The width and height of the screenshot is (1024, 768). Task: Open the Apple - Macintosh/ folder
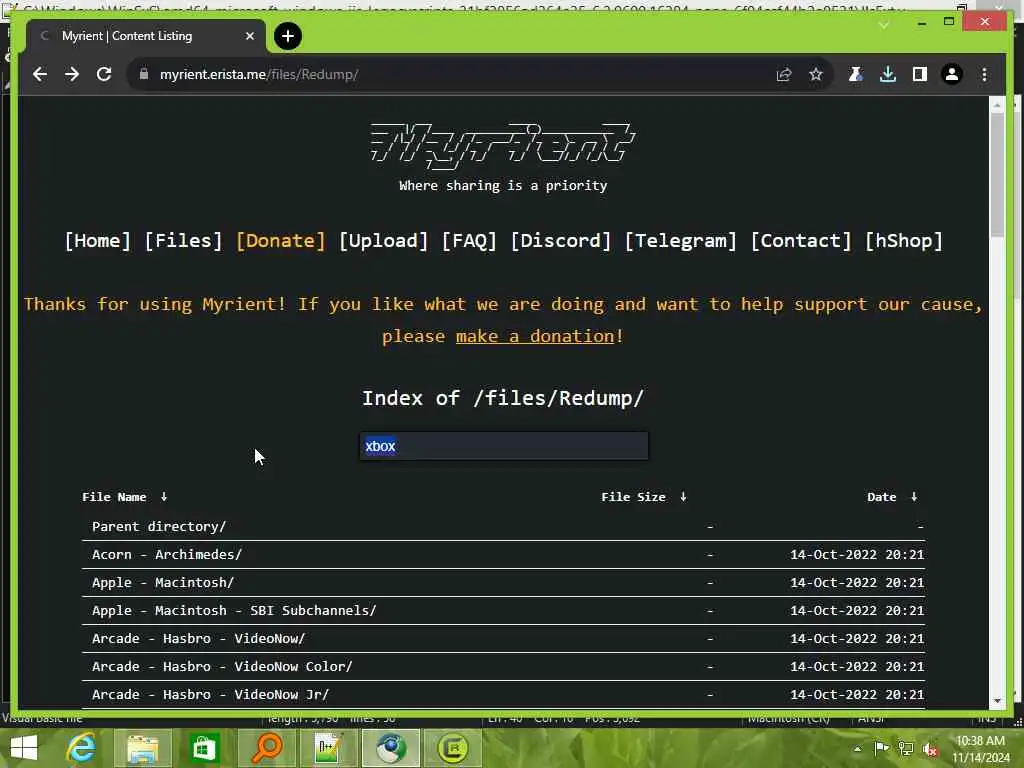tap(163, 583)
